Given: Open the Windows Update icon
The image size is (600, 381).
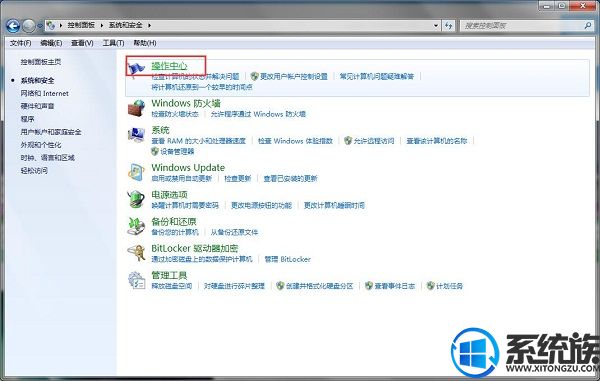Looking at the screenshot, I should click(136, 173).
